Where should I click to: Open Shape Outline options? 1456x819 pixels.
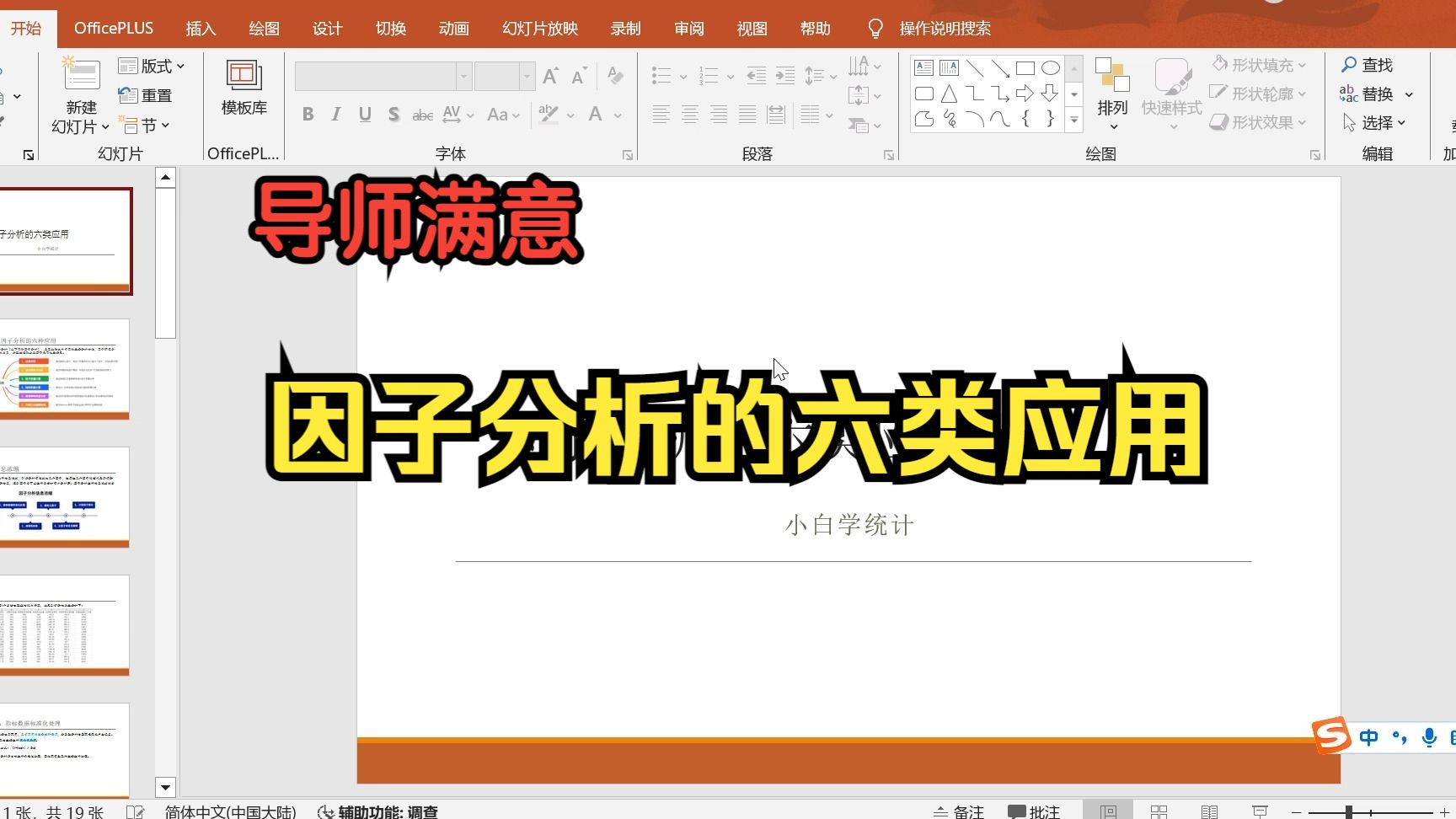(1259, 94)
